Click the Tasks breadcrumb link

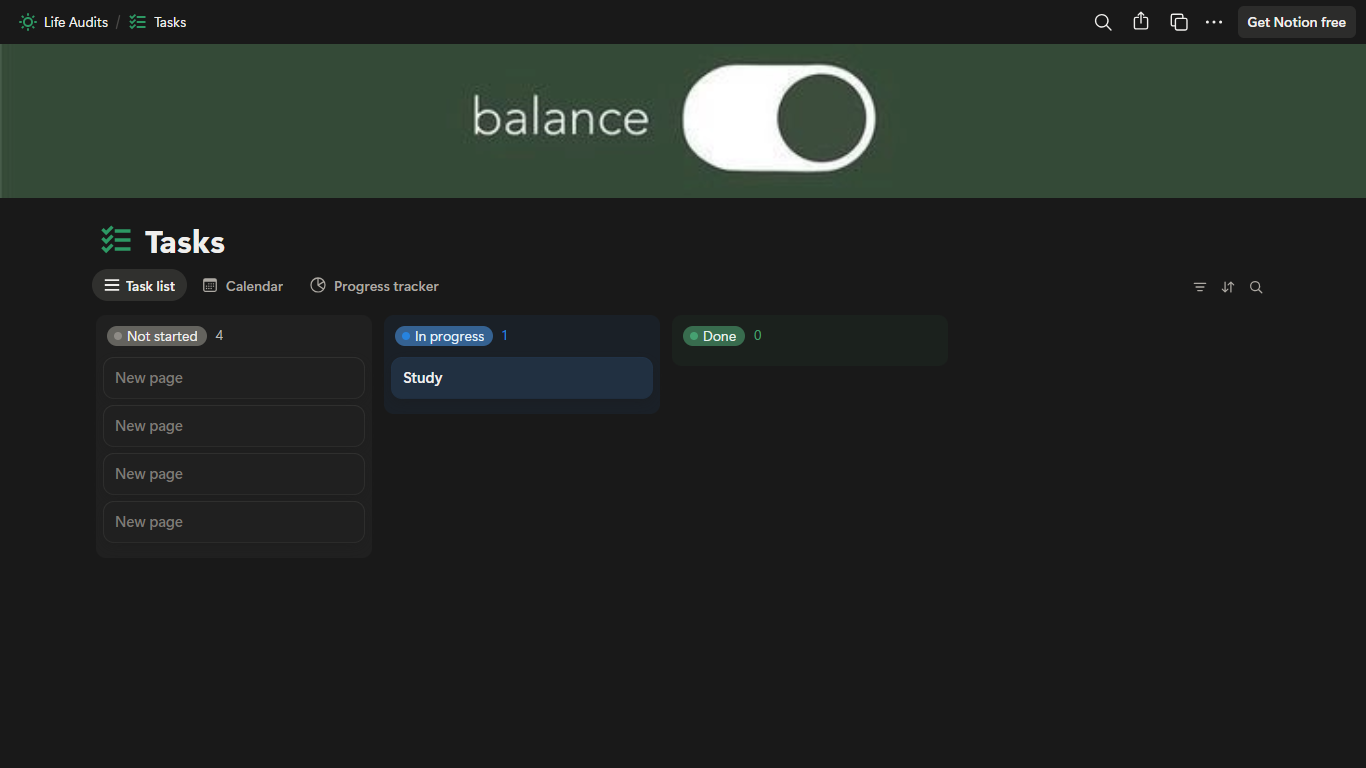click(x=170, y=22)
